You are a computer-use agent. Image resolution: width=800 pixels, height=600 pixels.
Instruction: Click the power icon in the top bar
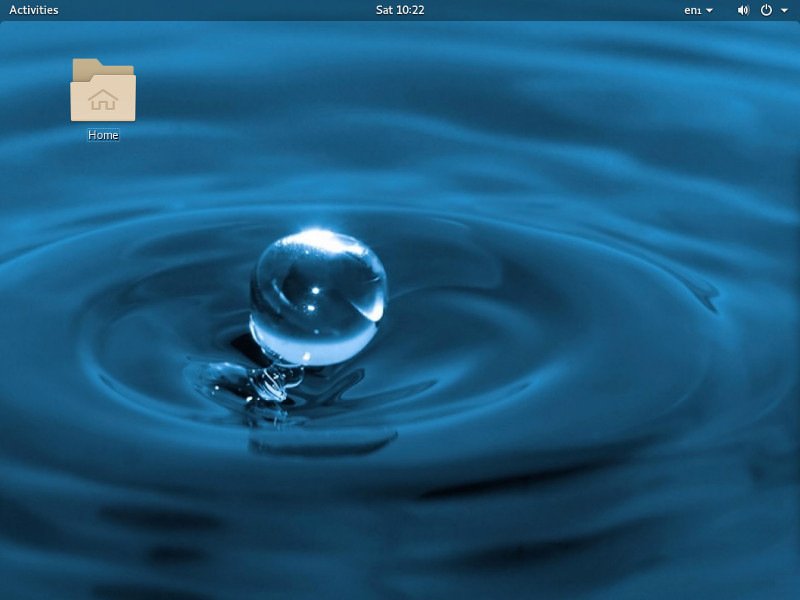(766, 10)
